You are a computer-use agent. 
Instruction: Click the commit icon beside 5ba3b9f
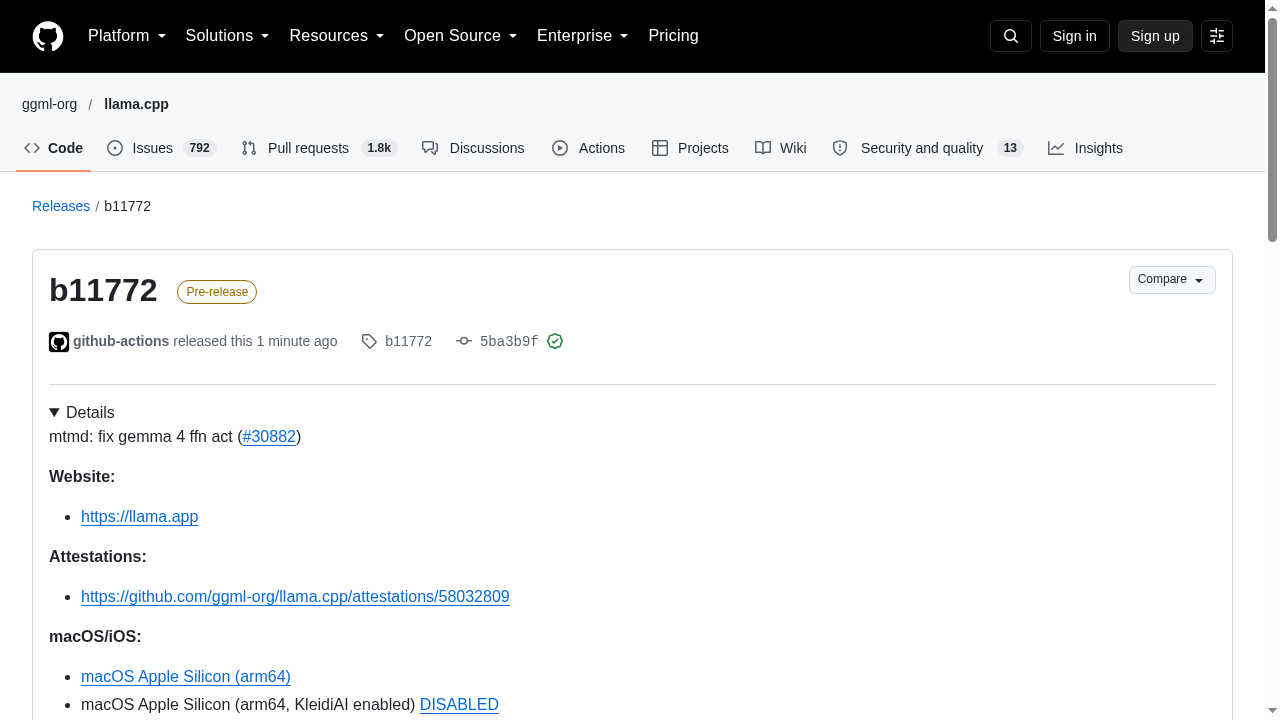(464, 341)
